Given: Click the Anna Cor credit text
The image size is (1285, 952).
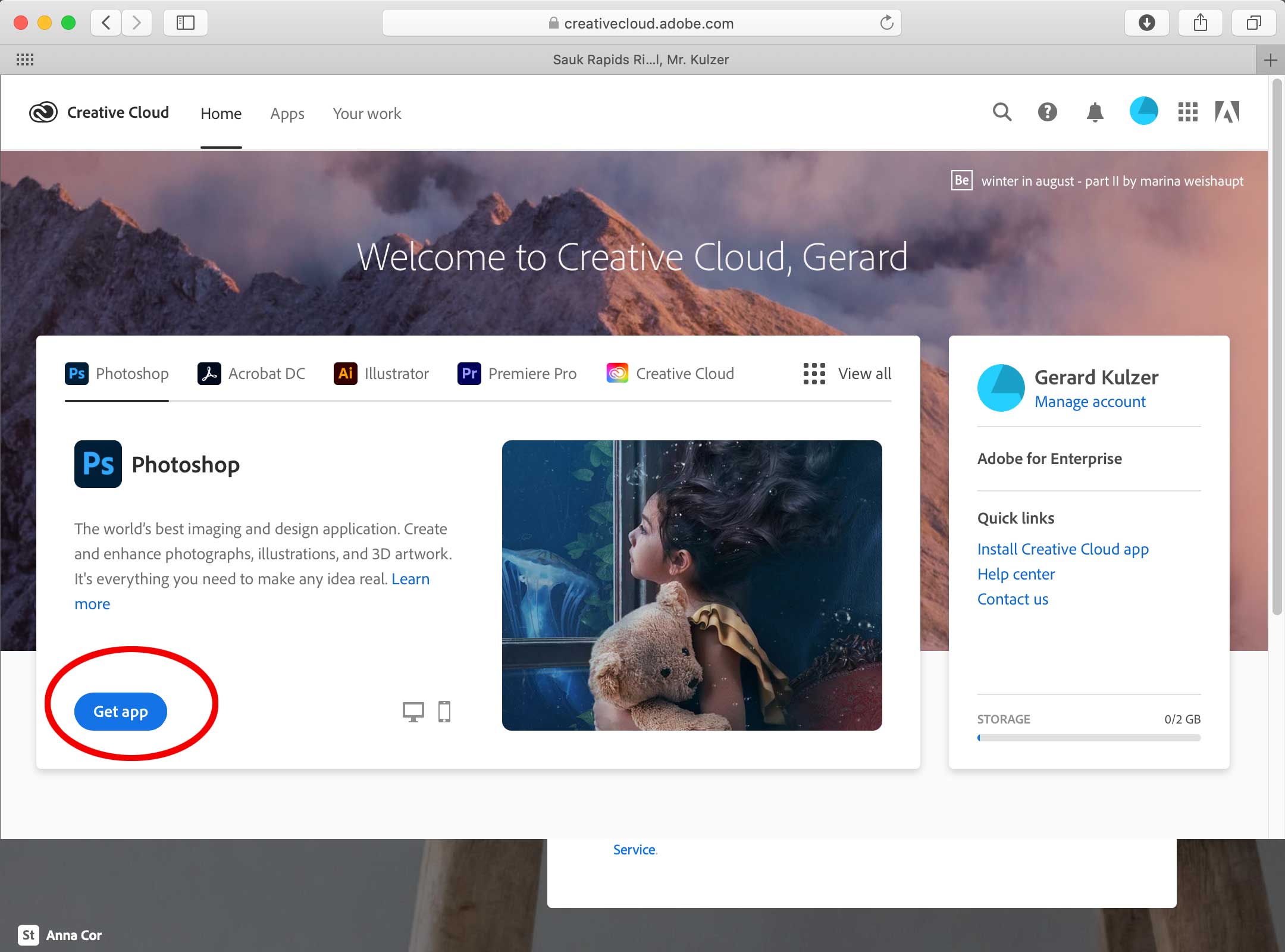Looking at the screenshot, I should click(74, 935).
